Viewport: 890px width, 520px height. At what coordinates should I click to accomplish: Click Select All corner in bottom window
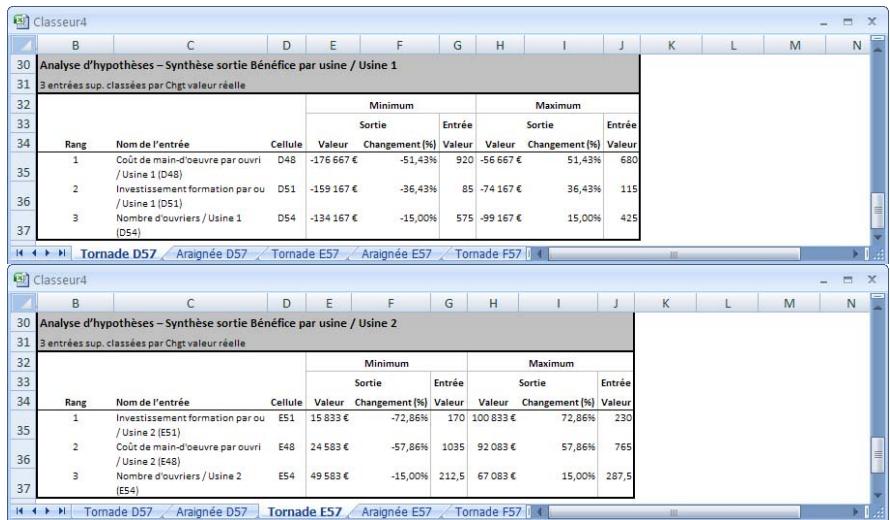coord(23,303)
